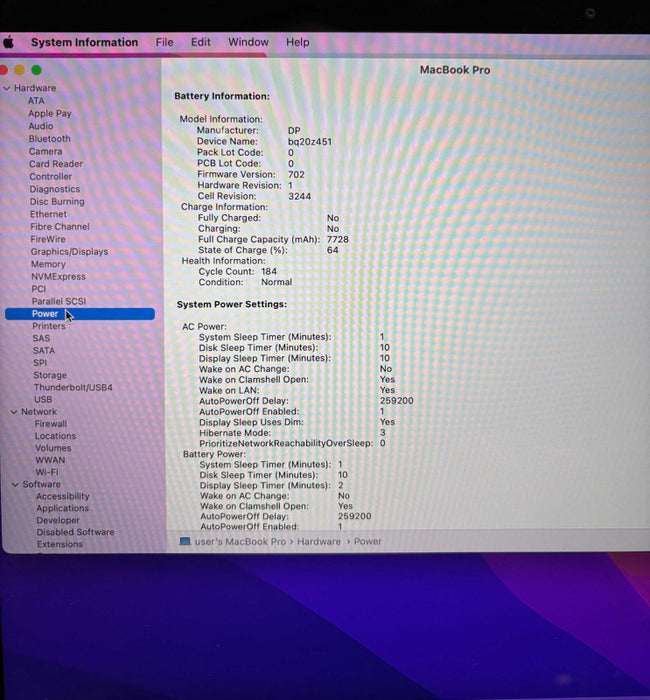Select Volumes under Network
Viewport: 650px width, 700px height.
(x=53, y=448)
